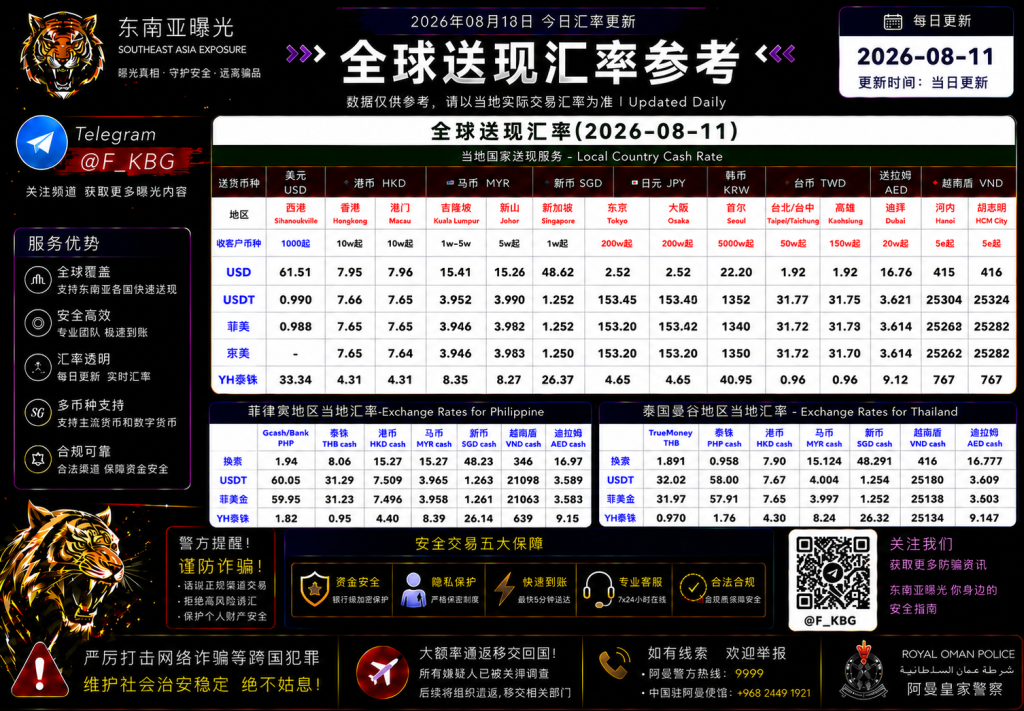This screenshot has width=1024, height=711.
Task: Click the red circular airplane icon
Action: tap(383, 672)
